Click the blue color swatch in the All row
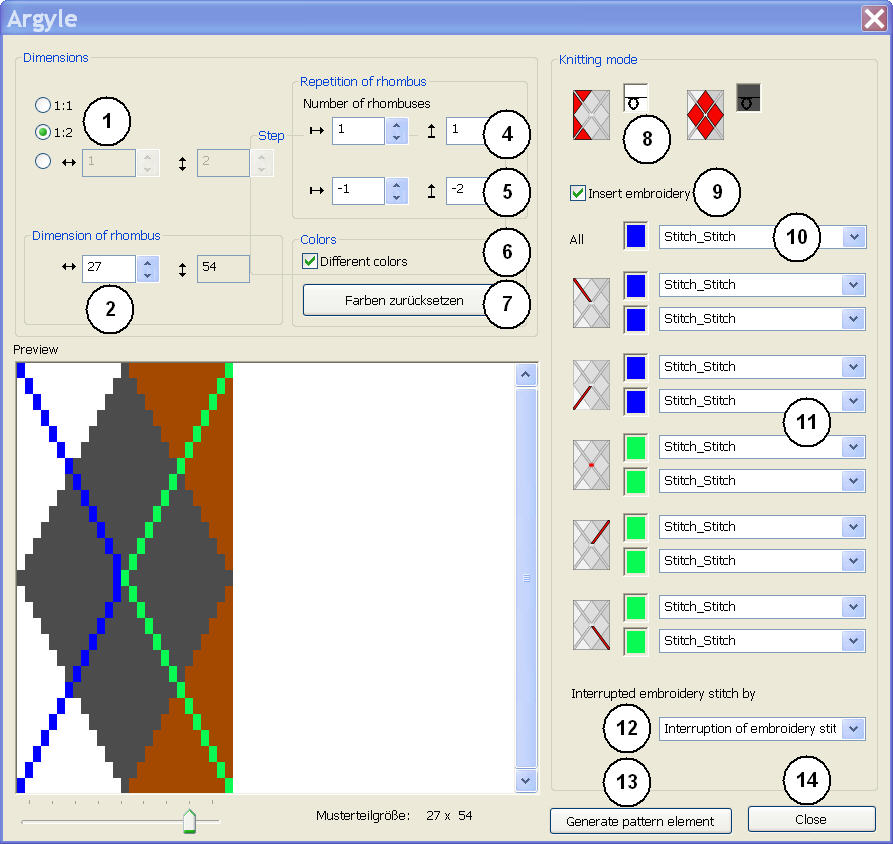Viewport: 893px width, 844px height. pos(635,237)
